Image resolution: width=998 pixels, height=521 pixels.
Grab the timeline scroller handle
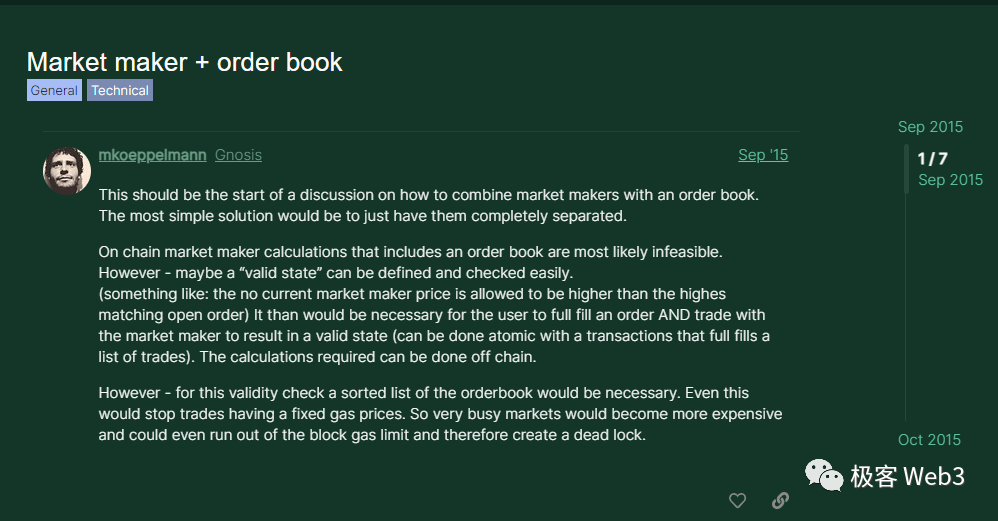[x=907, y=169]
